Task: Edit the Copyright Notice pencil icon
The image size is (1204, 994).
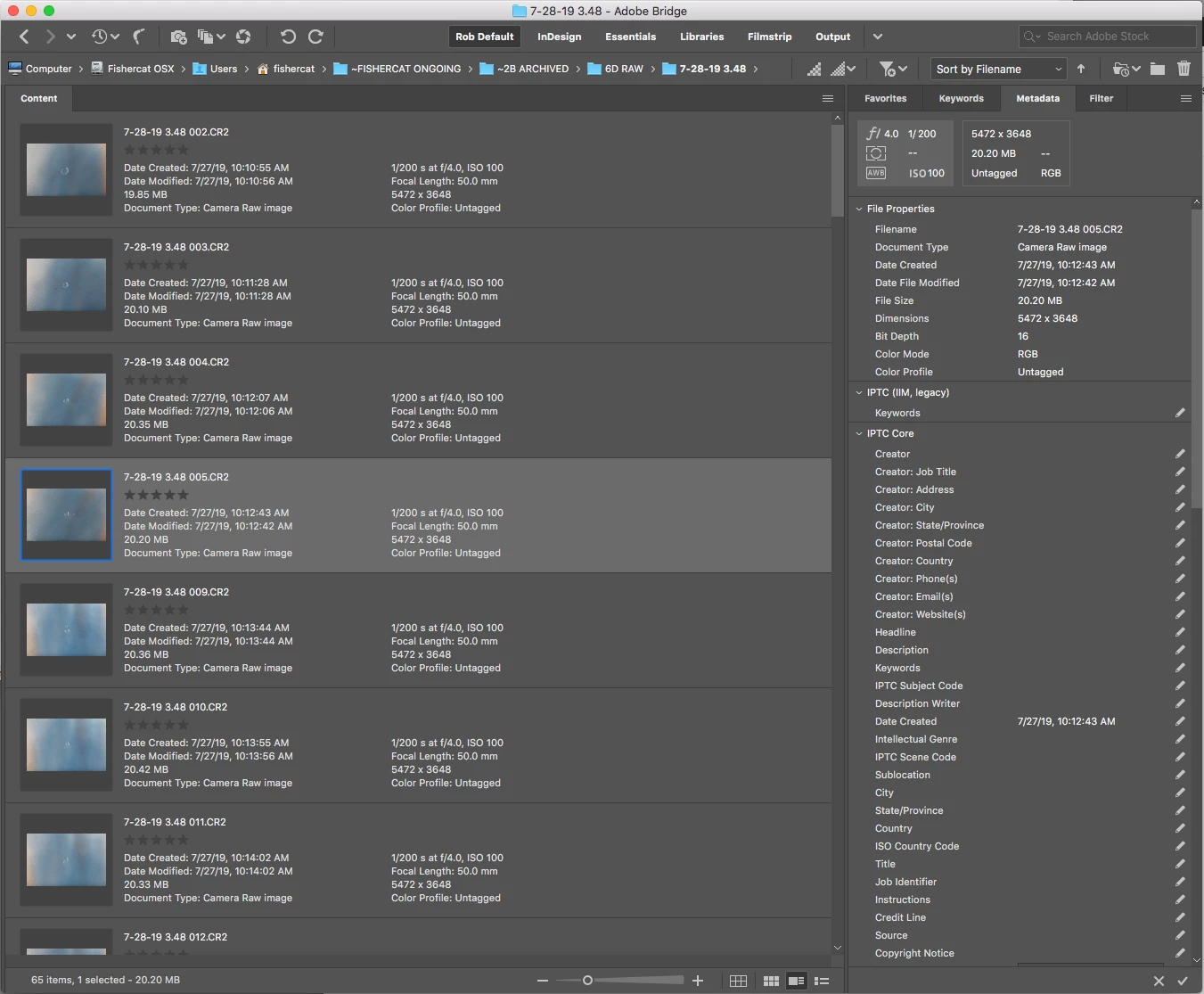Action: 1180,953
